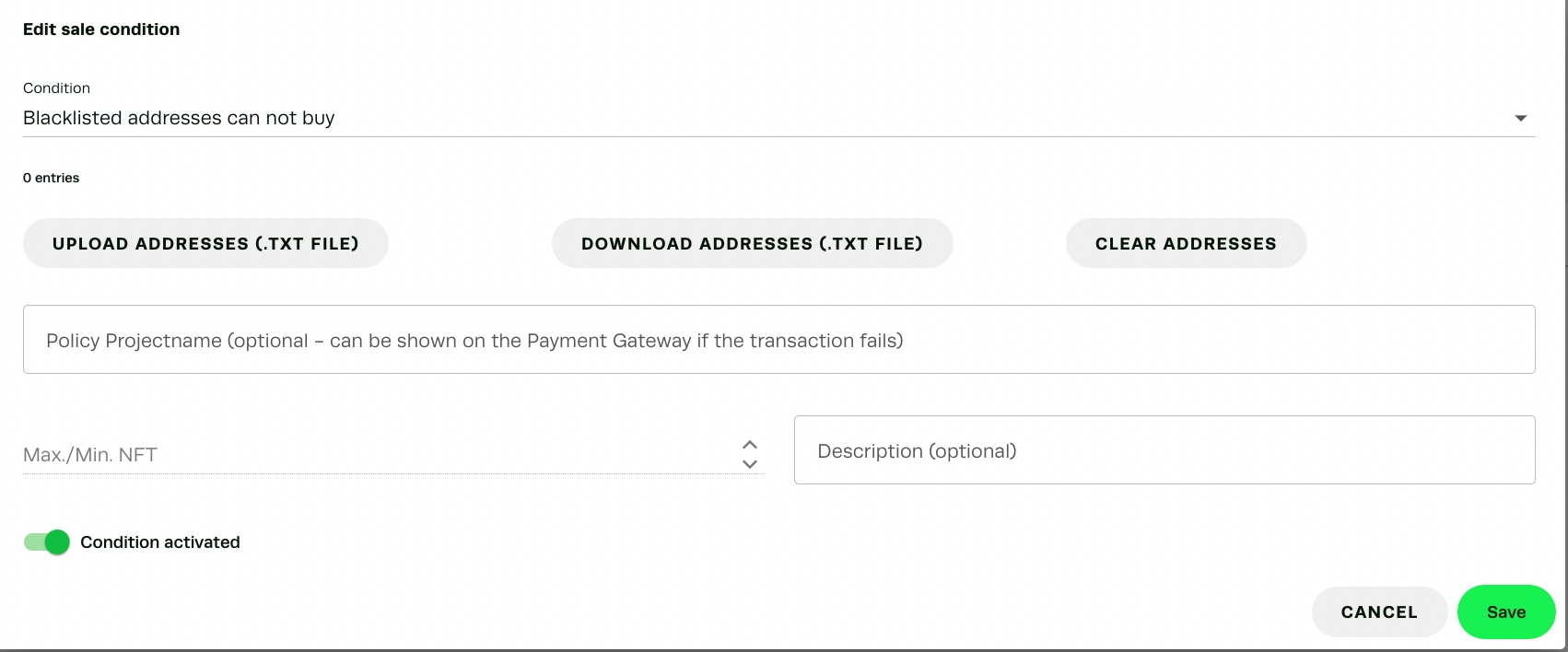Screen dimensions: 1568x652
Task: Click the 'Blacklisted addresses can not buy' selection
Action: (179, 118)
